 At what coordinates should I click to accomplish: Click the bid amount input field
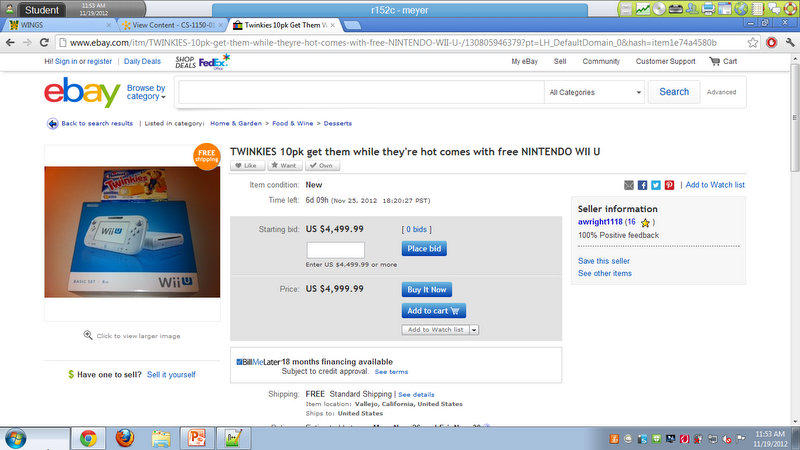tap(336, 250)
